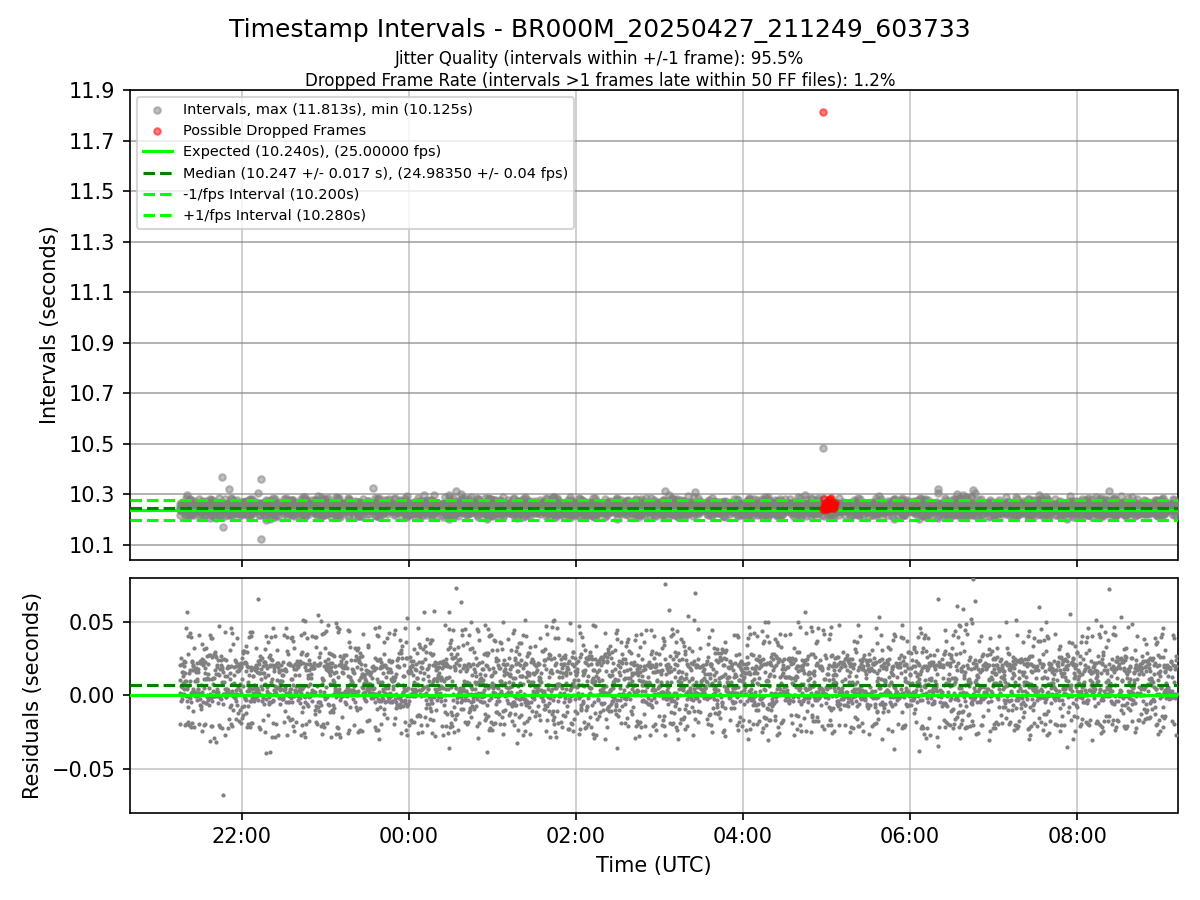Click the -1/fps Interval (10.200s) legend entry
This screenshot has height=900, width=1200.
click(x=250, y=194)
